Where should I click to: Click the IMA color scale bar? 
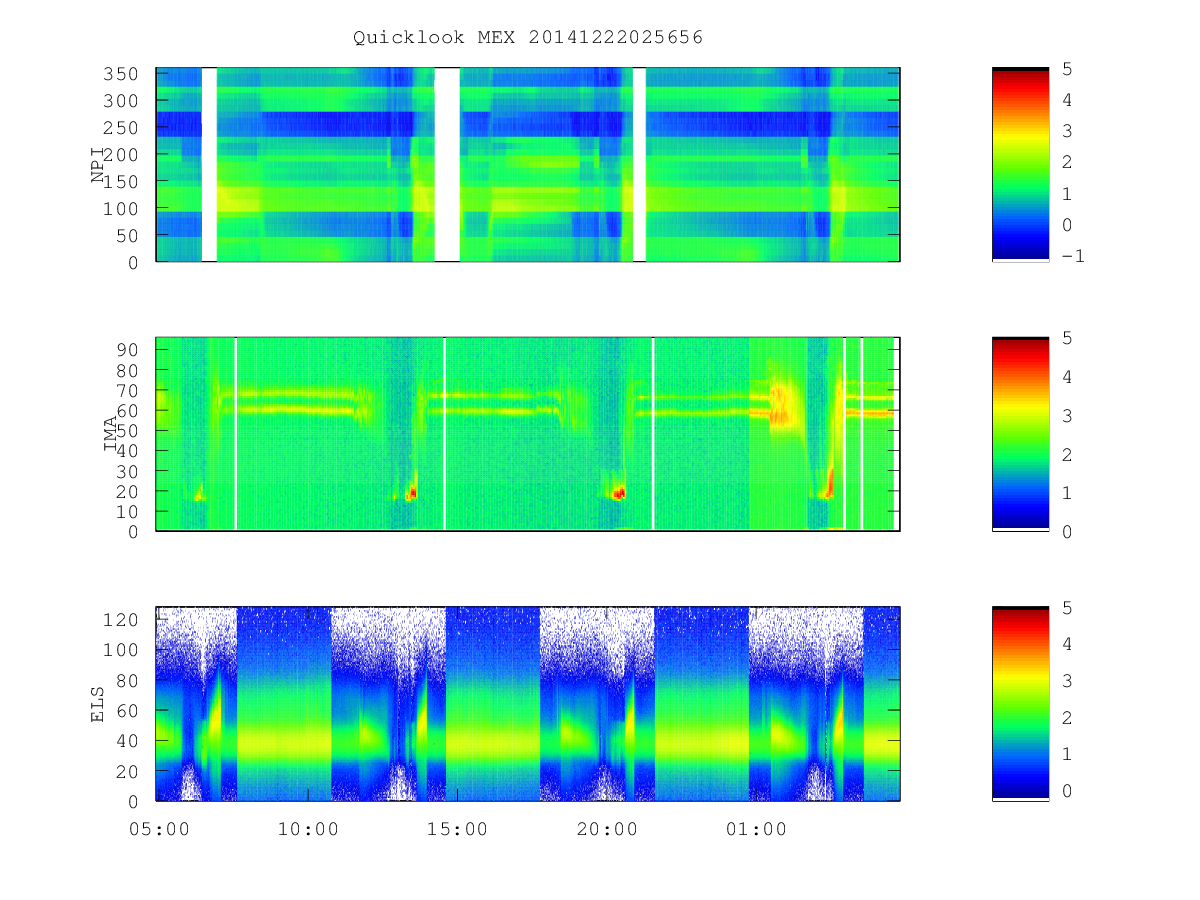[1020, 434]
